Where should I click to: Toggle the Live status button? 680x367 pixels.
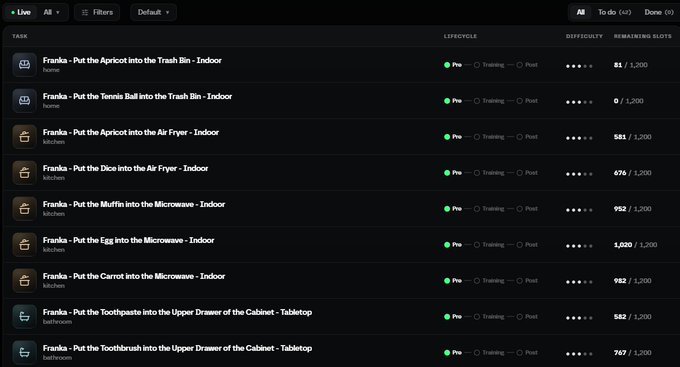21,12
